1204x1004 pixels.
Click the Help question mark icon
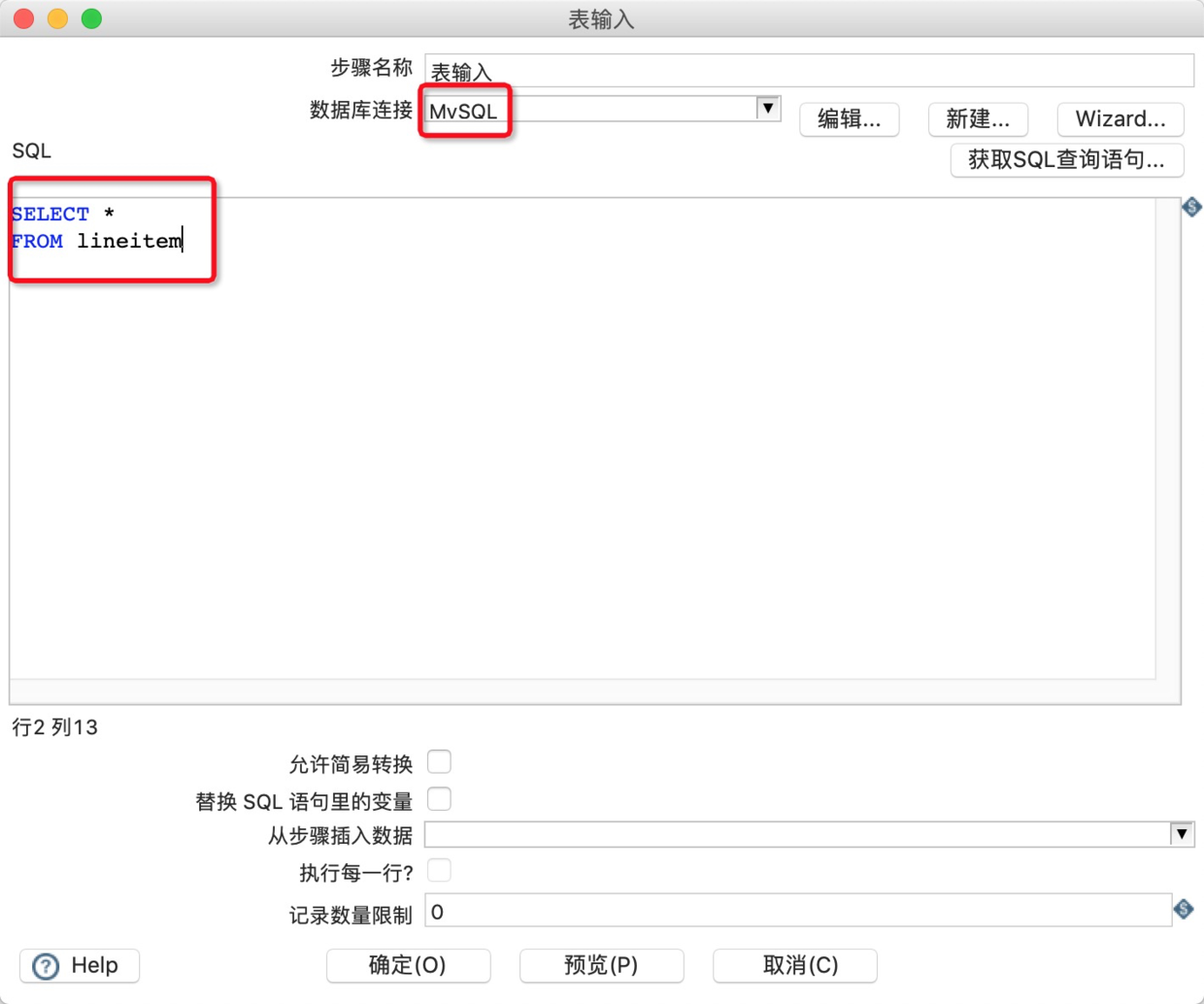point(45,965)
